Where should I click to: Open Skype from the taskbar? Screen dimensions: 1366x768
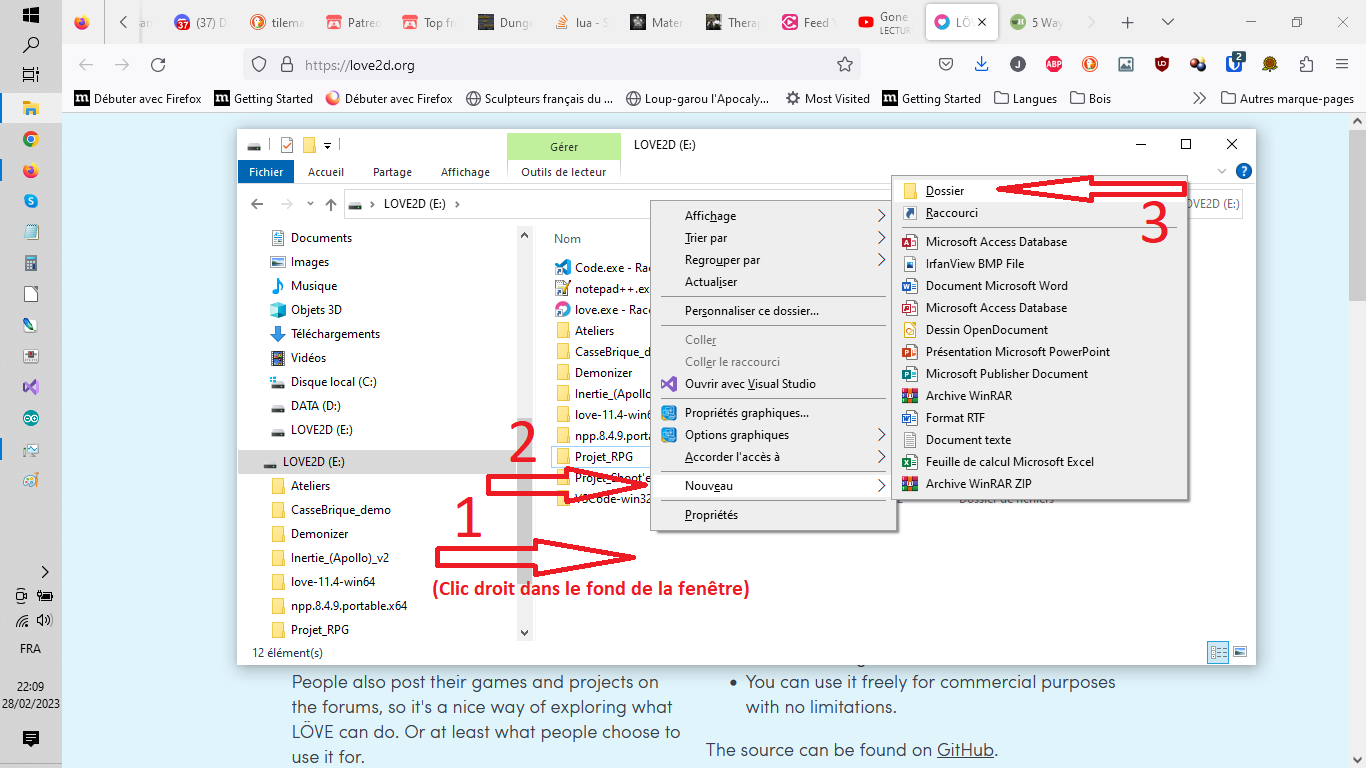point(31,201)
